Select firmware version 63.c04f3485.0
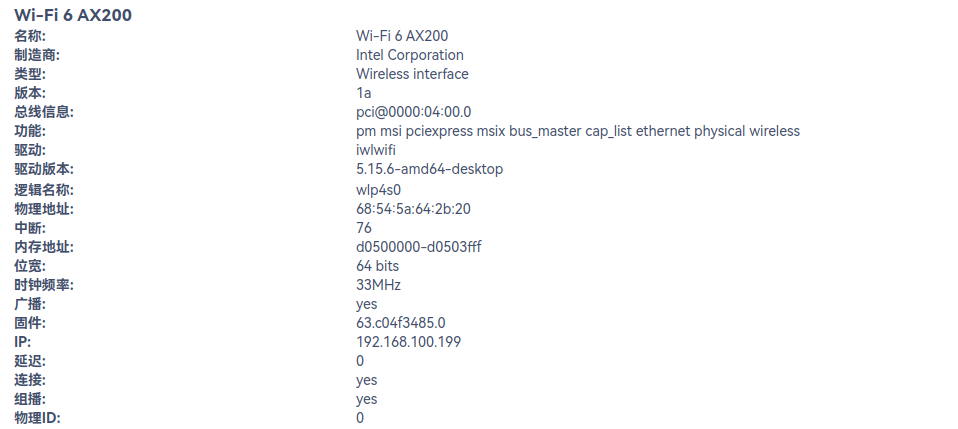This screenshot has height=429, width=958. point(400,323)
